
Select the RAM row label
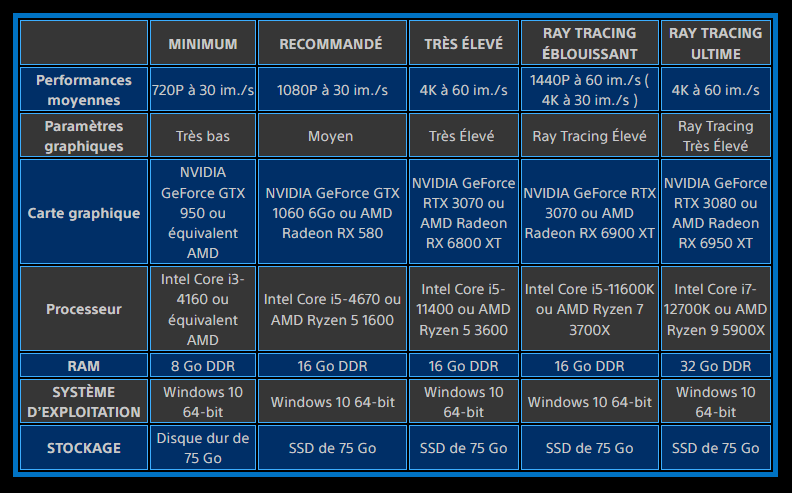pyautogui.click(x=84, y=366)
